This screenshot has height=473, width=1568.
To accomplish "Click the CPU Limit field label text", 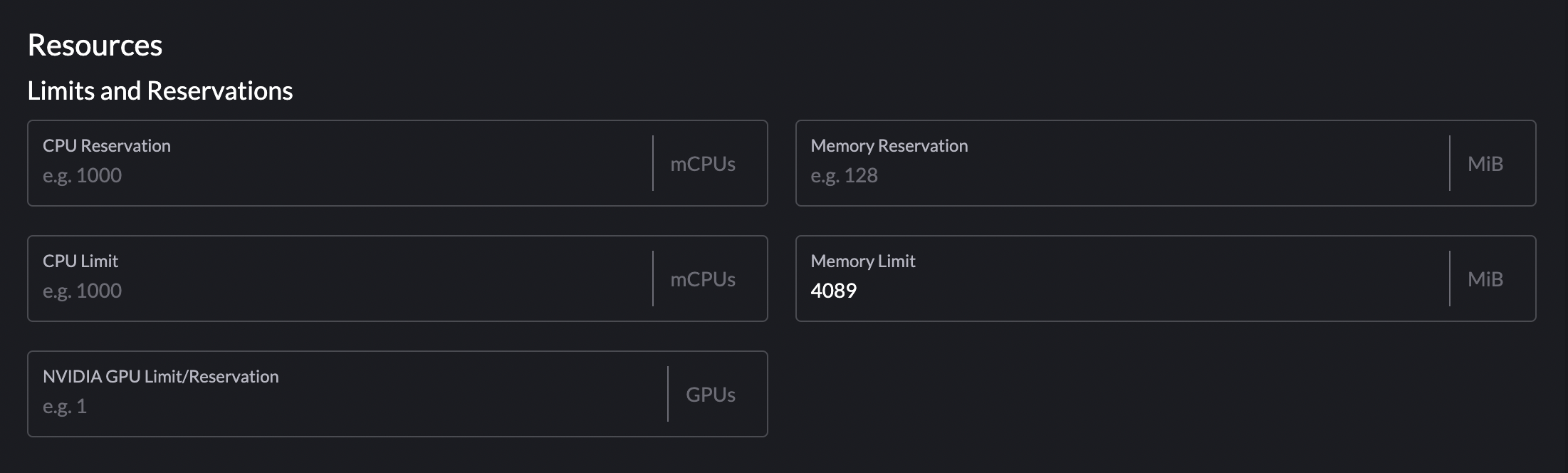I will 80,261.
